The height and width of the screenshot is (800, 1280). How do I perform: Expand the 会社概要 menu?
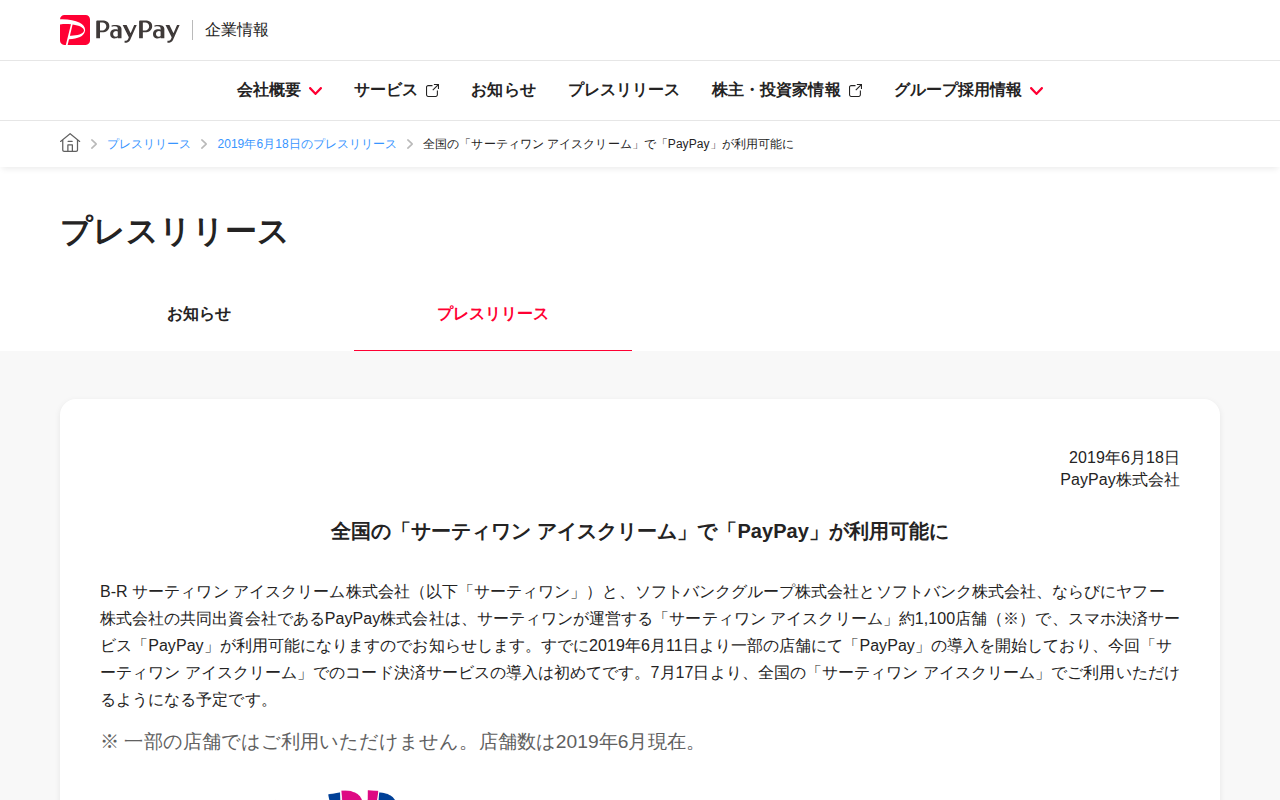tap(279, 90)
